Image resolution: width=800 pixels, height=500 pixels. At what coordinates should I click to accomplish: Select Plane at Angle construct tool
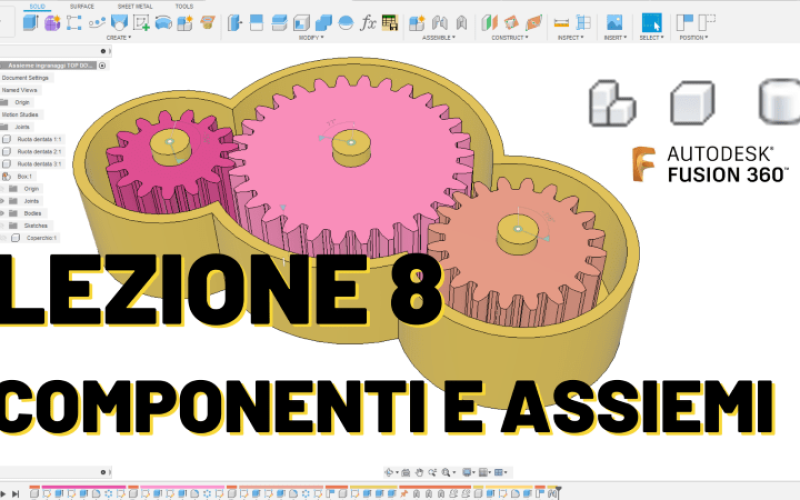[x=511, y=23]
